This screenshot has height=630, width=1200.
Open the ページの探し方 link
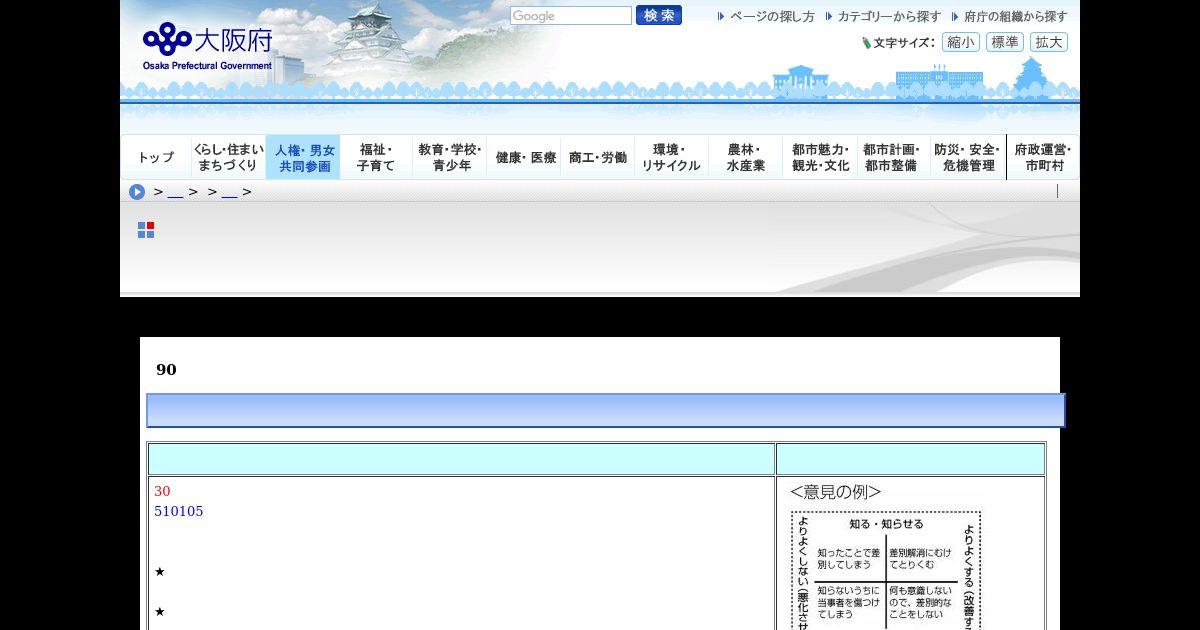coord(766,17)
